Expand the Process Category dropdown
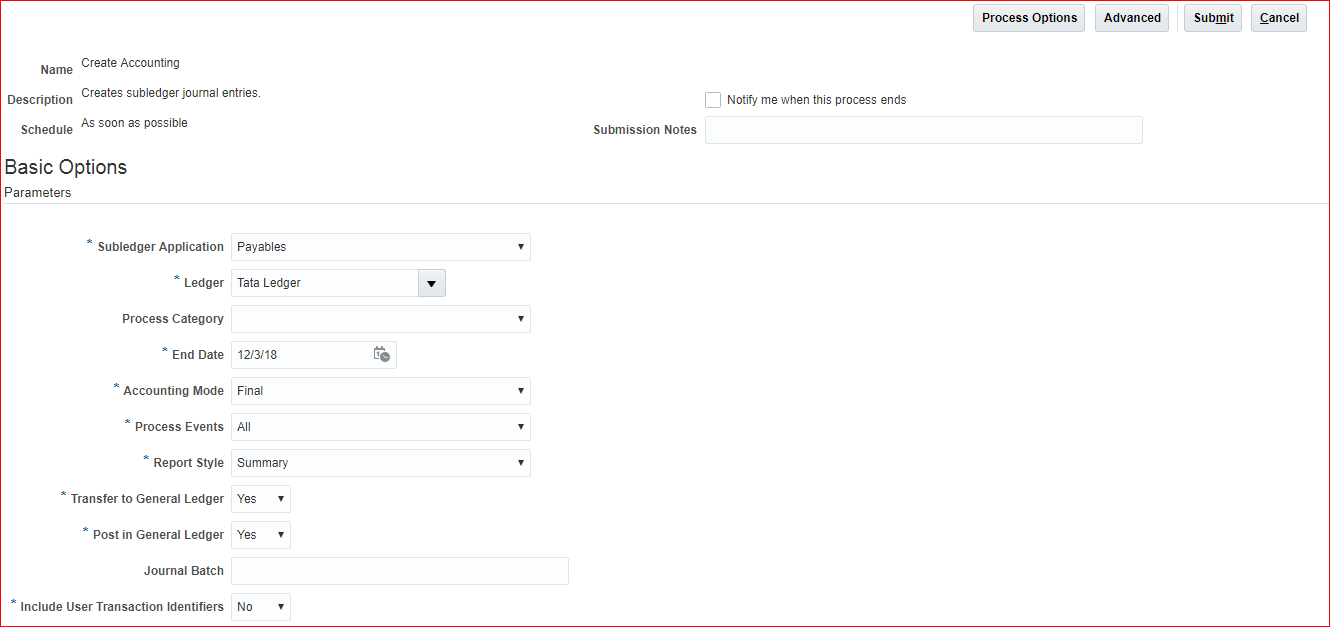Screen dimensions: 1330x627 click(x=380, y=319)
